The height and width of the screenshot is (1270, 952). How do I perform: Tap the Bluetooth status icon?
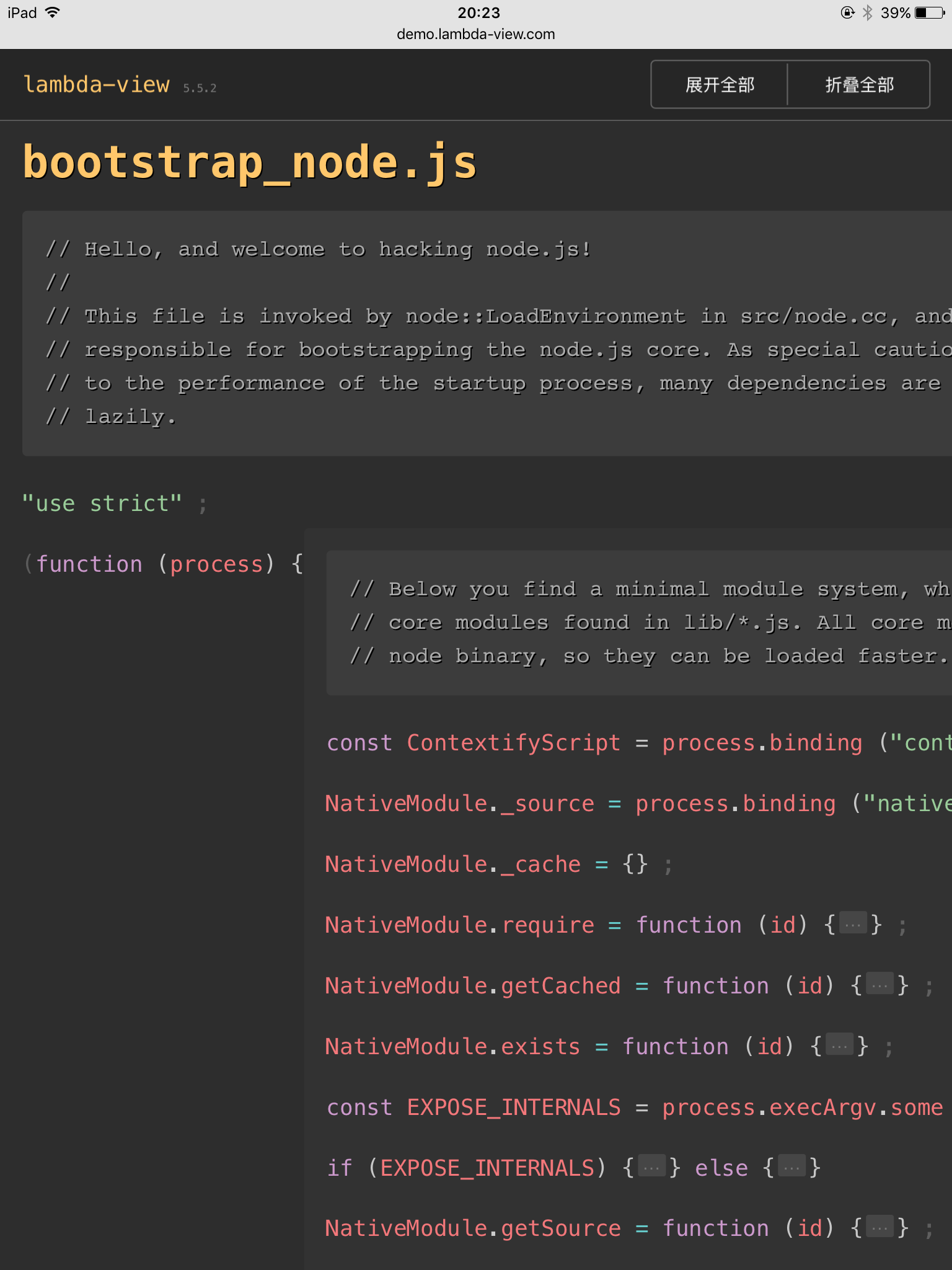click(868, 12)
